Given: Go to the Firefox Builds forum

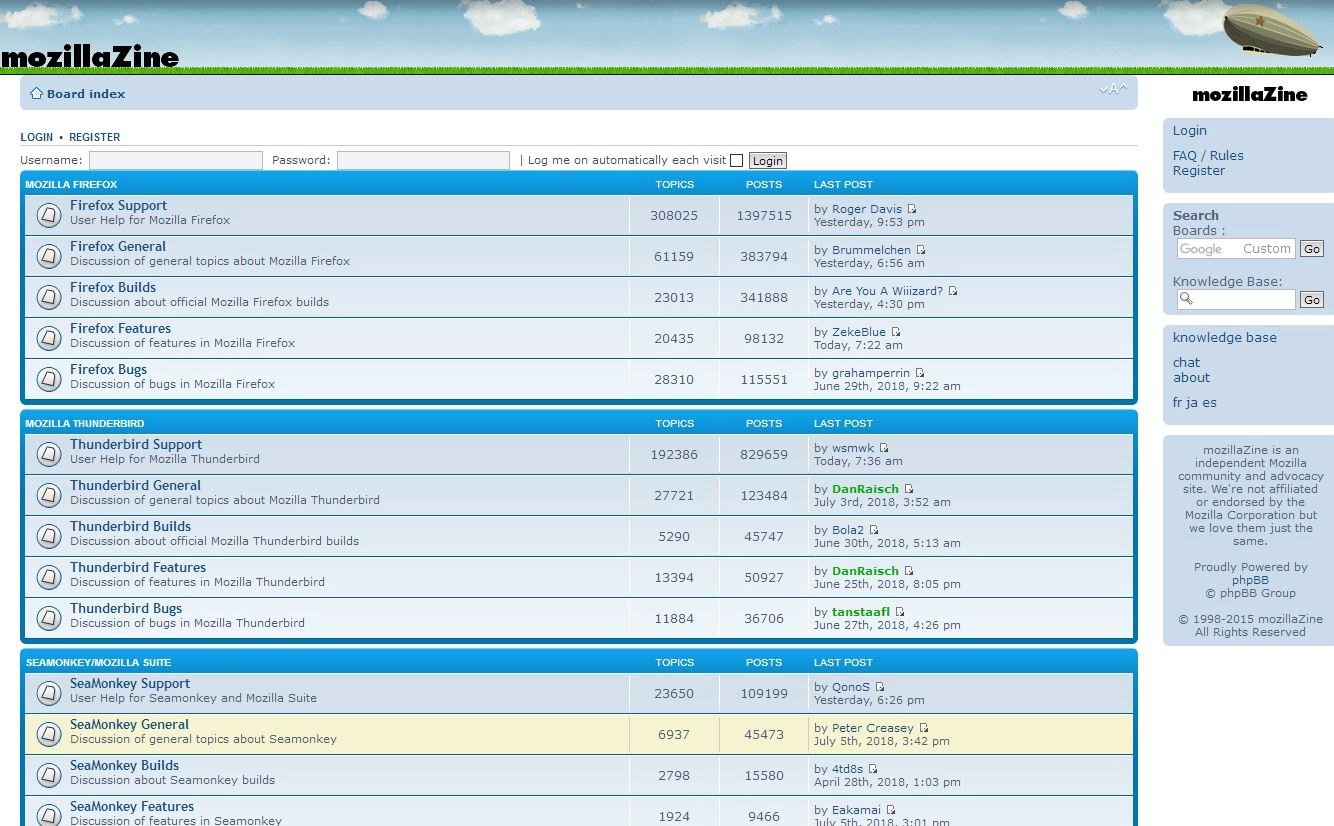Looking at the screenshot, I should tap(113, 288).
